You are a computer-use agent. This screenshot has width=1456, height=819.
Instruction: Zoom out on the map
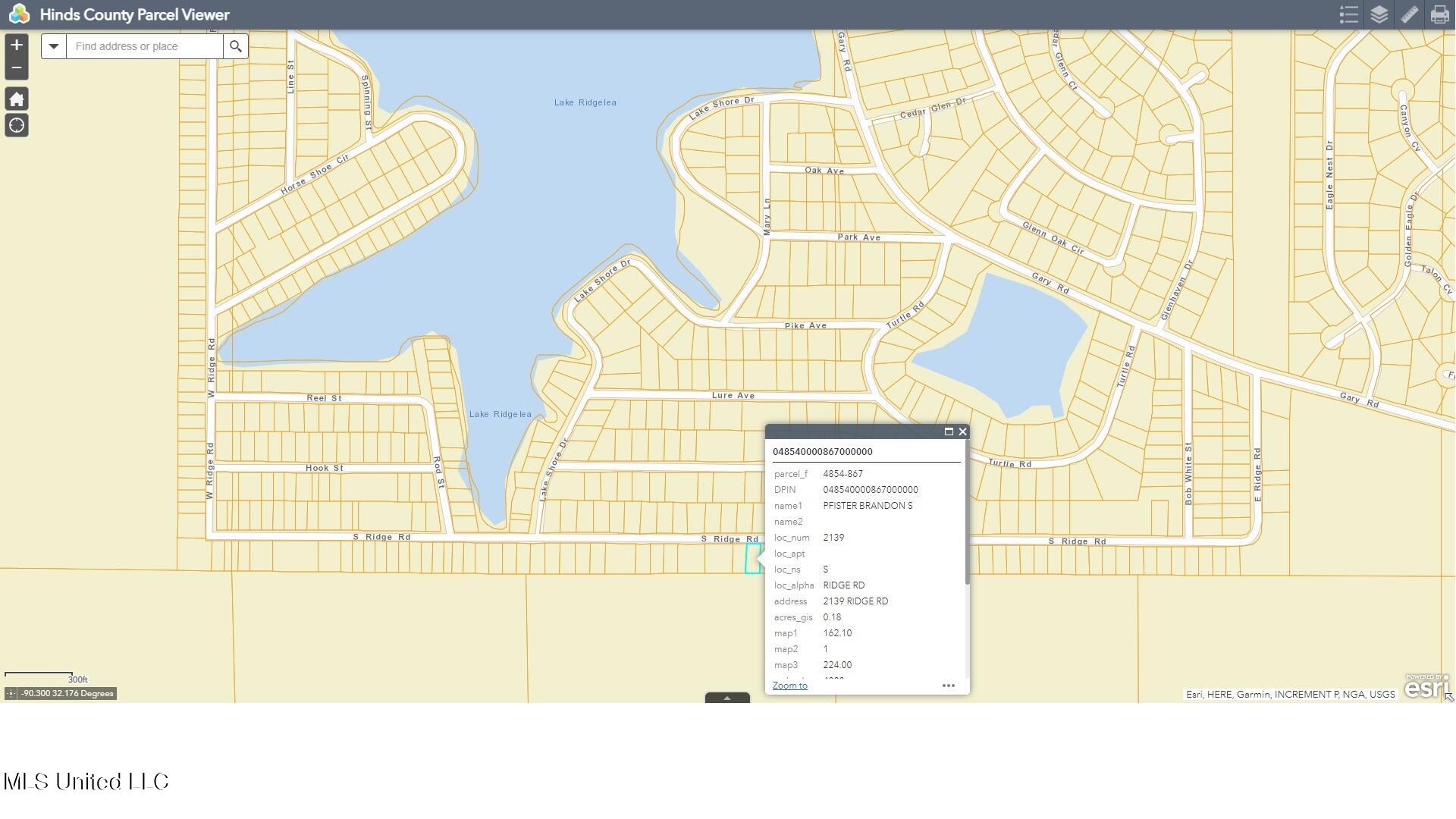[17, 68]
